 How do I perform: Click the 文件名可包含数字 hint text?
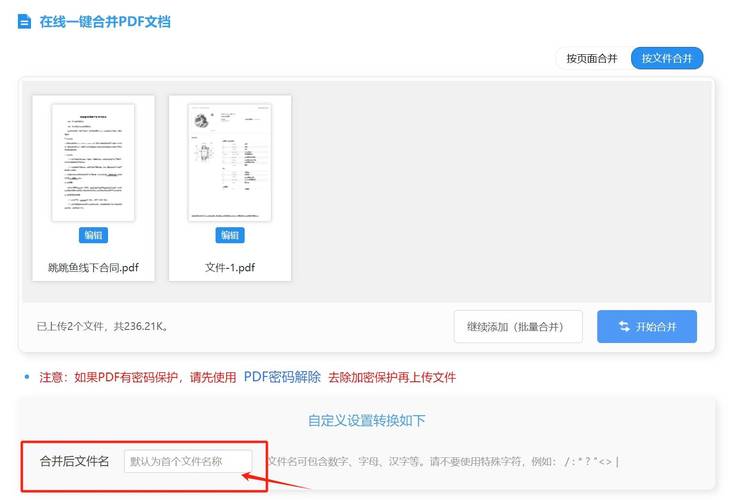[x=443, y=462]
